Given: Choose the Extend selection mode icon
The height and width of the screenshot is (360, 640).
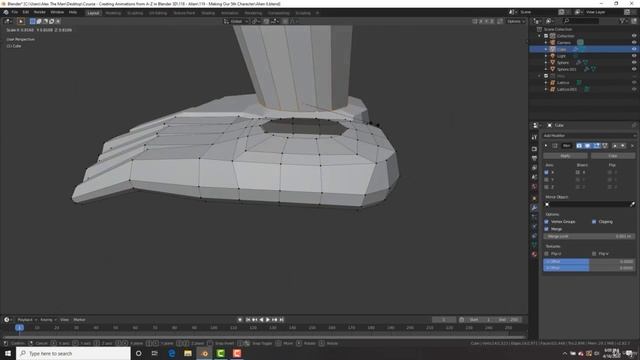Looking at the screenshot, I should tap(39, 21).
